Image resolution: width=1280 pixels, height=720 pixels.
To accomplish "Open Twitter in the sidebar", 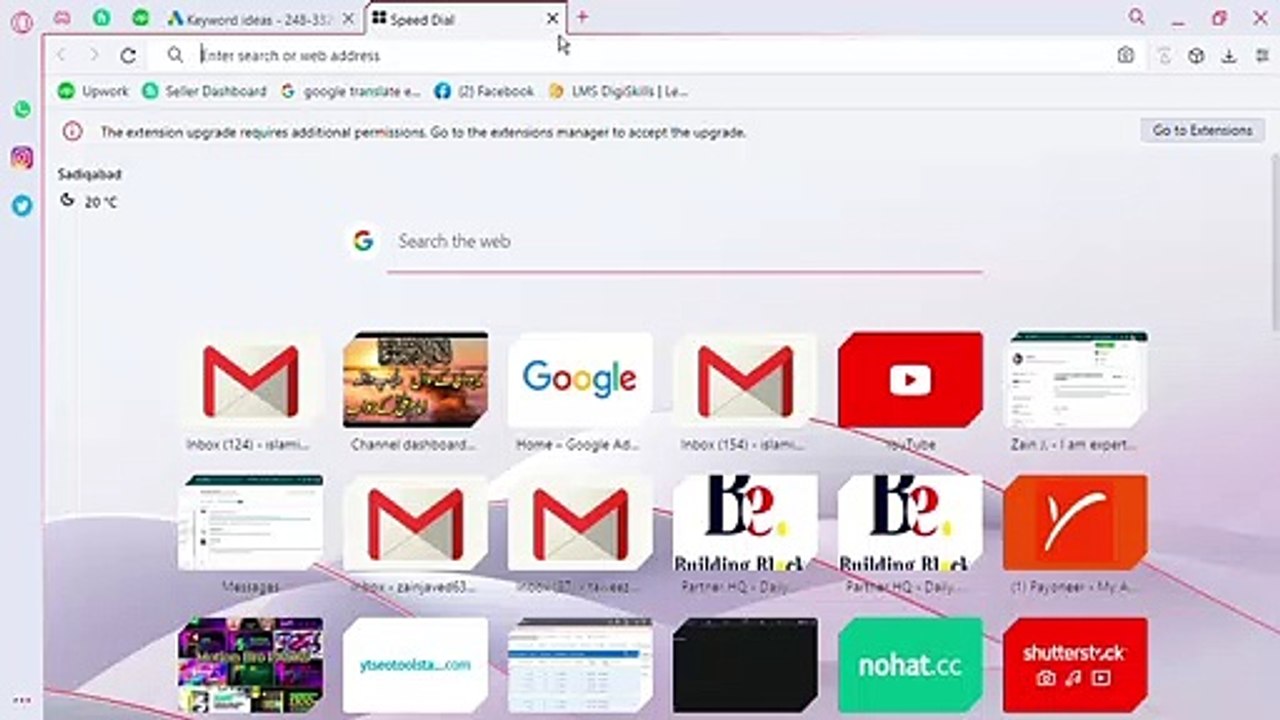I will (22, 205).
